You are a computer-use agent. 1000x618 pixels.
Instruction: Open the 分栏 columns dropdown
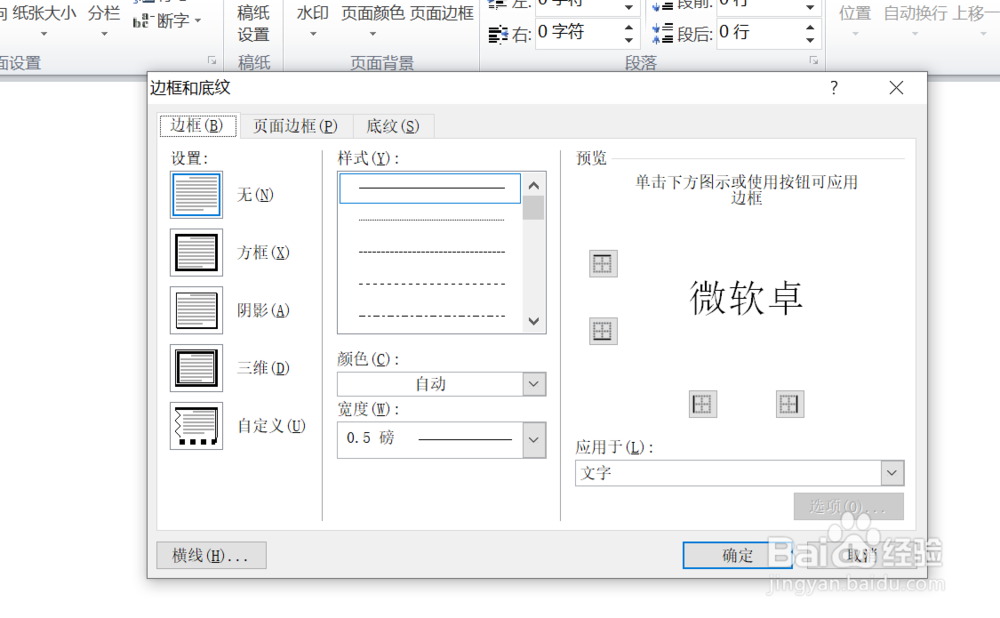tap(104, 19)
